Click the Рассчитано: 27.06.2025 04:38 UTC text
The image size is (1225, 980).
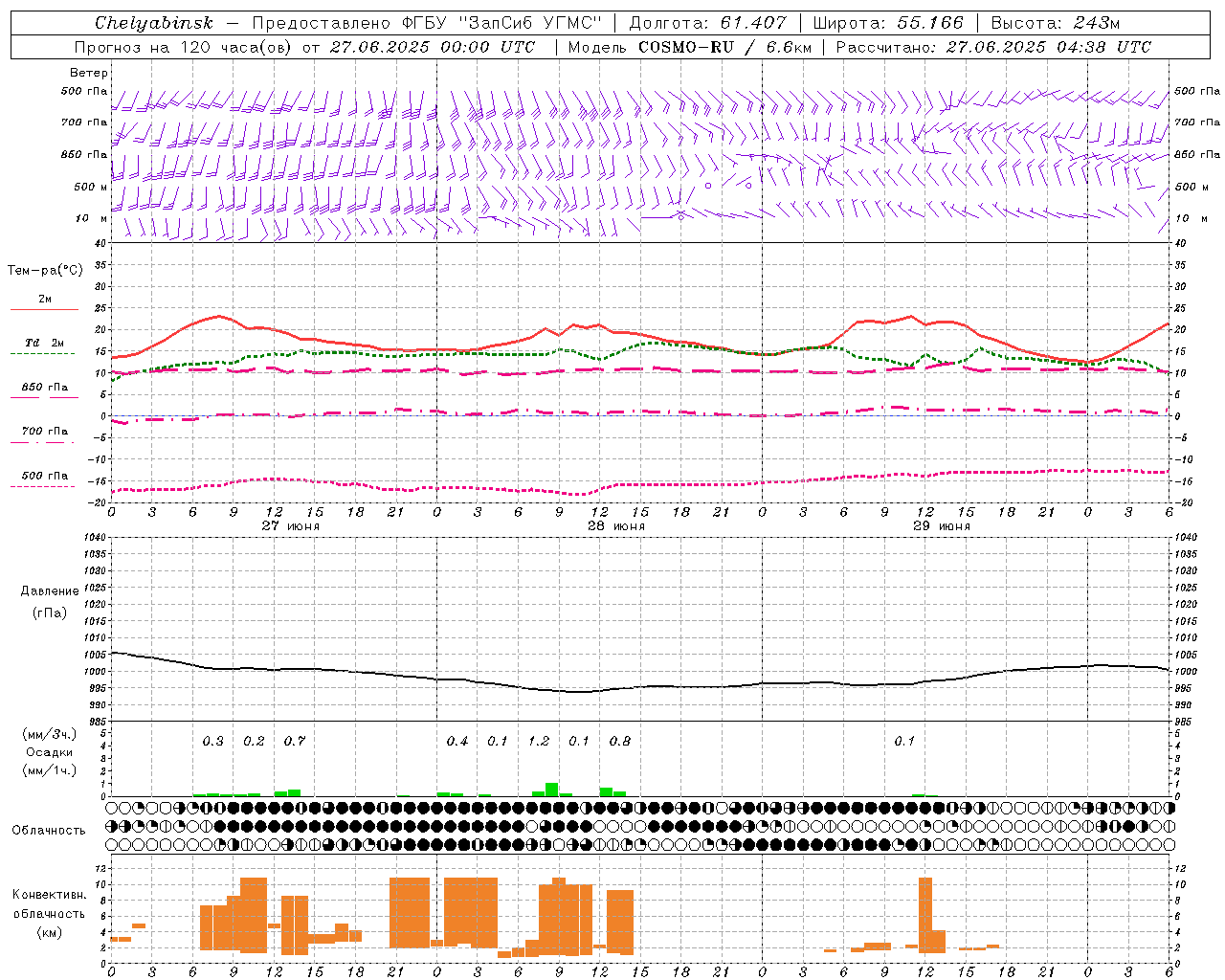pyautogui.click(x=993, y=47)
